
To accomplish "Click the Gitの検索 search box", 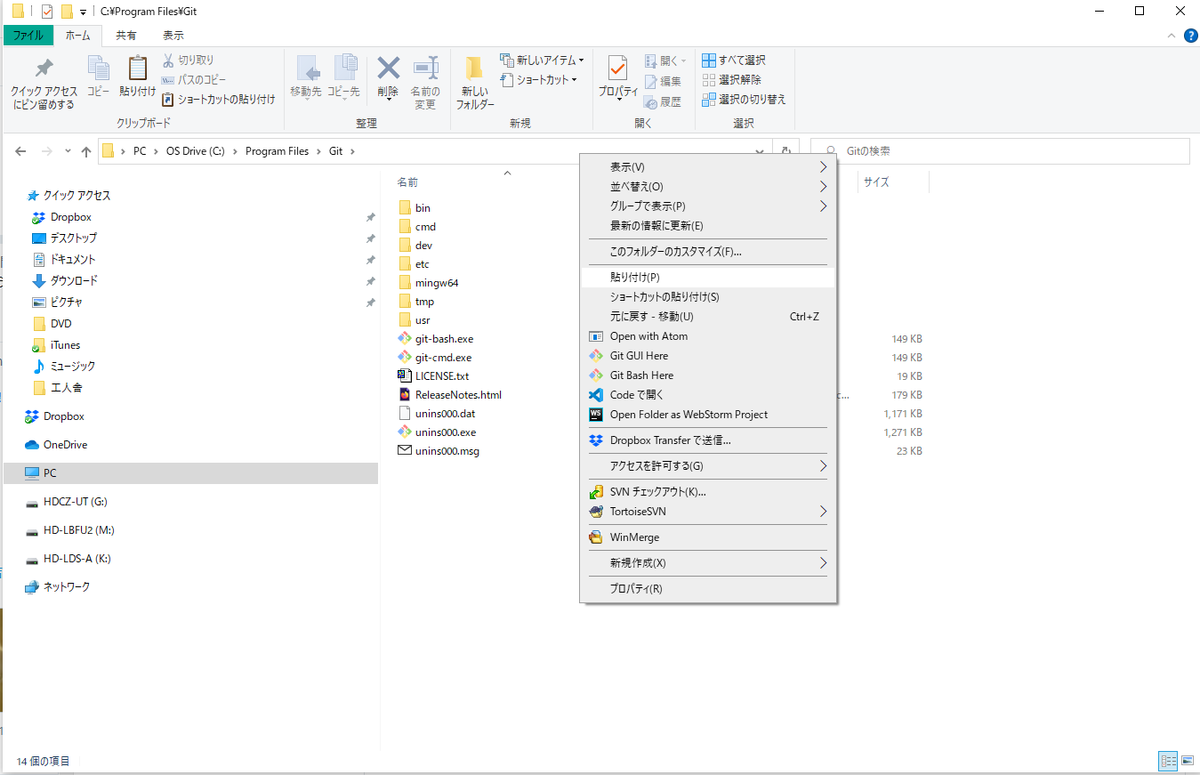I will tap(1000, 151).
